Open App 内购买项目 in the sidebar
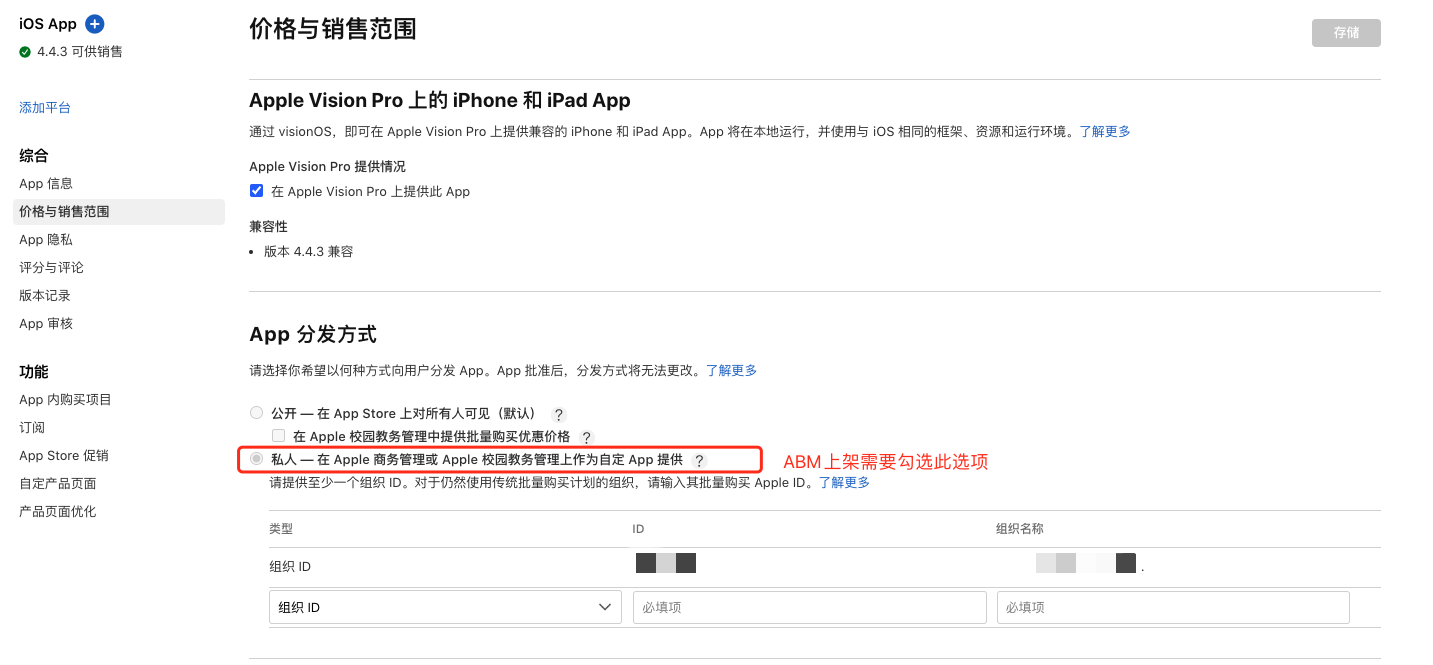 click(x=65, y=400)
